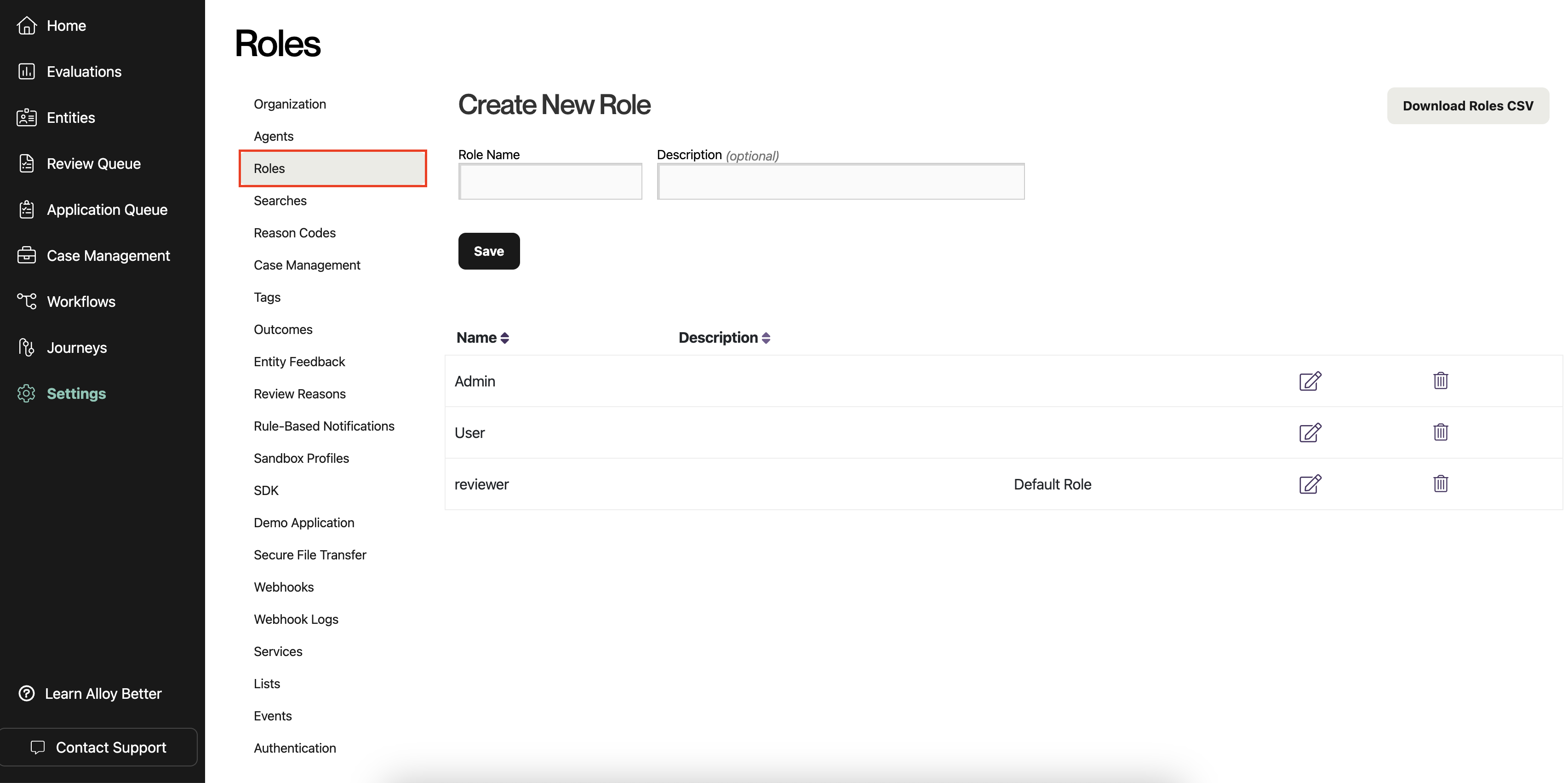This screenshot has height=783, width=1568.
Task: Go to Journeys in the sidebar
Action: pyautogui.click(x=77, y=348)
